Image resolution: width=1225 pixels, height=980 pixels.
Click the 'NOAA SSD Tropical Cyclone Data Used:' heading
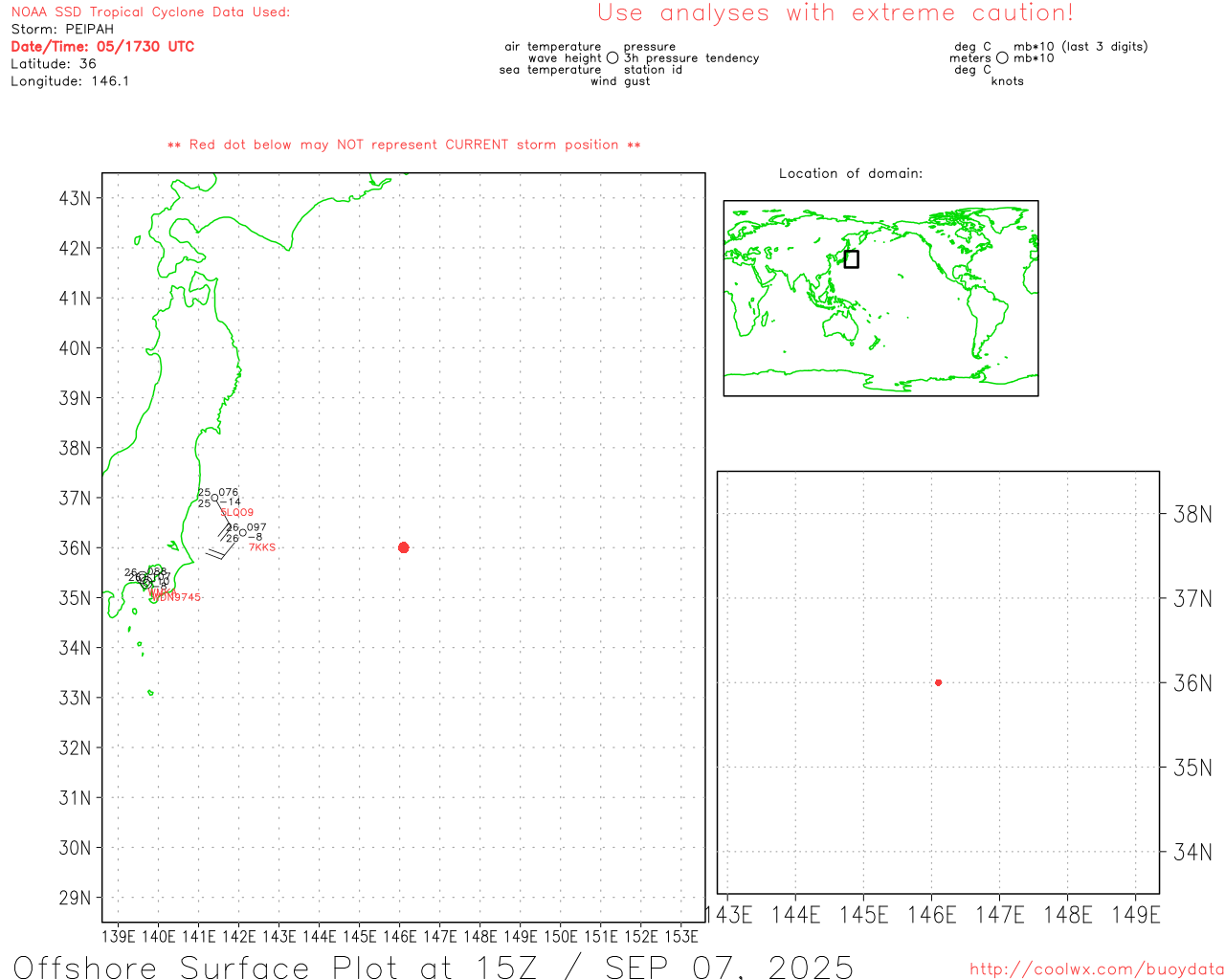[x=150, y=12]
